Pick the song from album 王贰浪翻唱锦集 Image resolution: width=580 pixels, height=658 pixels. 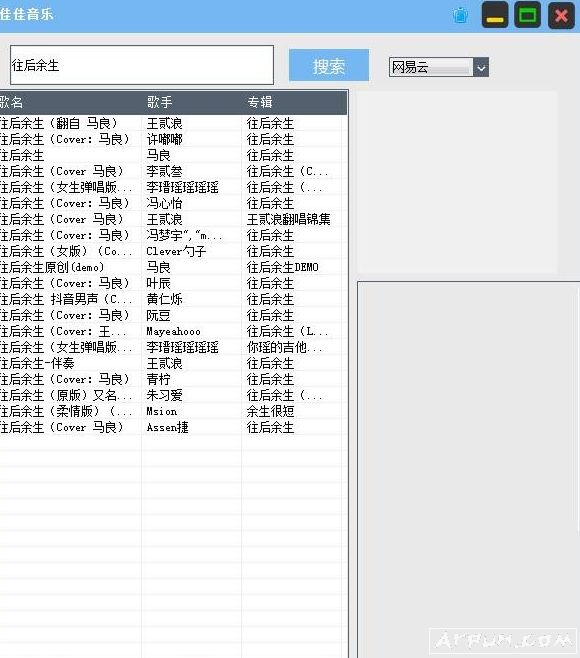coord(171,219)
